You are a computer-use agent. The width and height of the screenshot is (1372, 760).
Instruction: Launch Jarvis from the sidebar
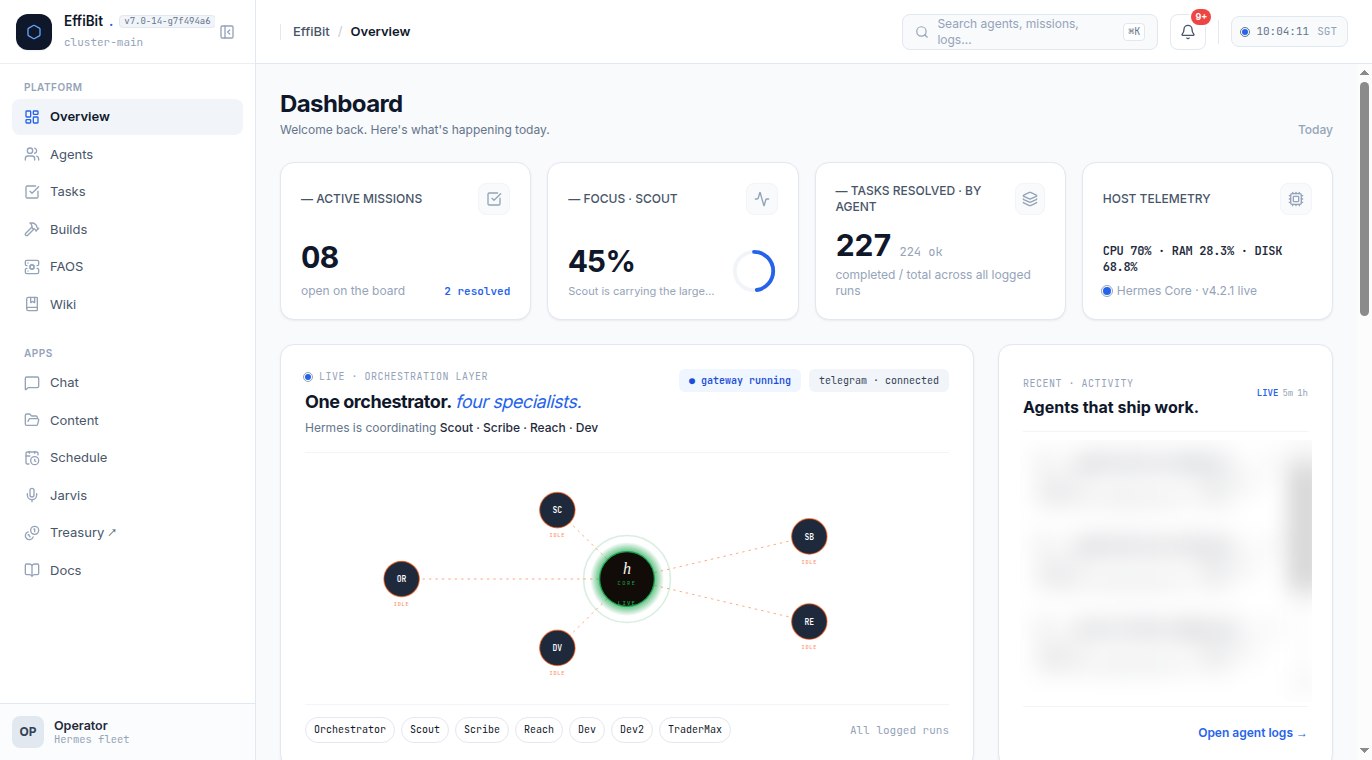tap(127, 496)
